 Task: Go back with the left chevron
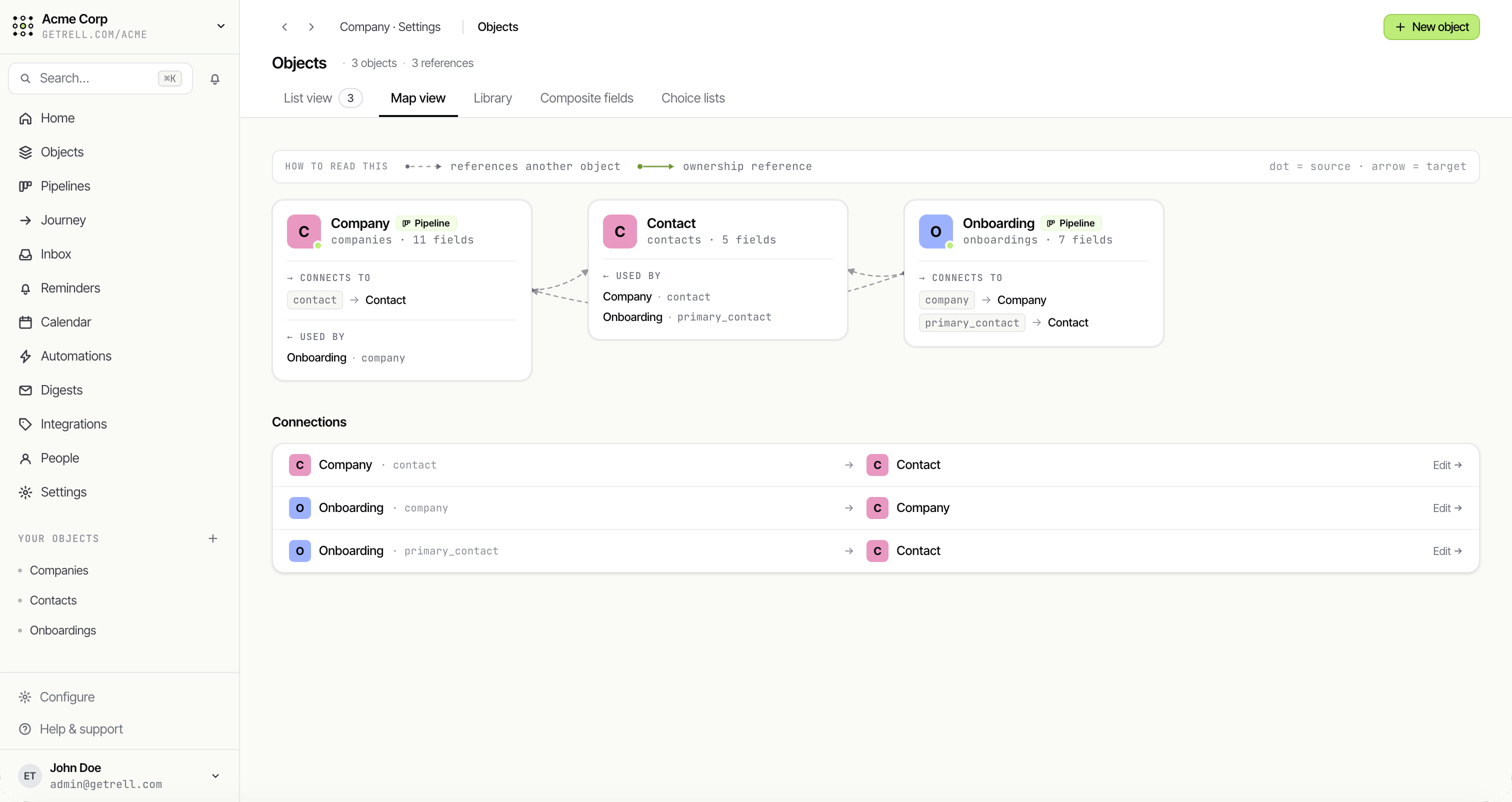pyautogui.click(x=284, y=27)
